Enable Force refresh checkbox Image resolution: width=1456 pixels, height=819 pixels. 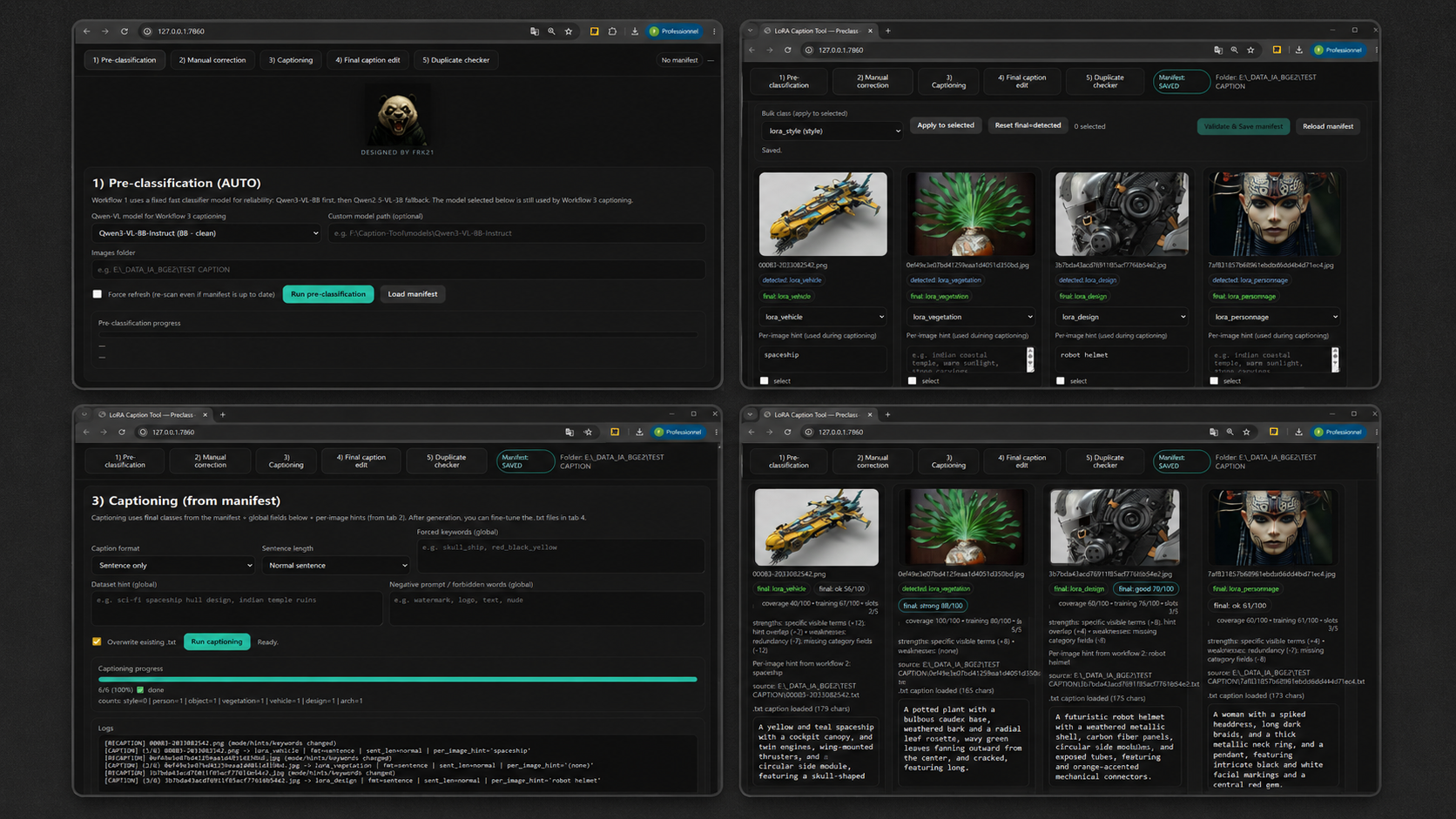tap(98, 294)
